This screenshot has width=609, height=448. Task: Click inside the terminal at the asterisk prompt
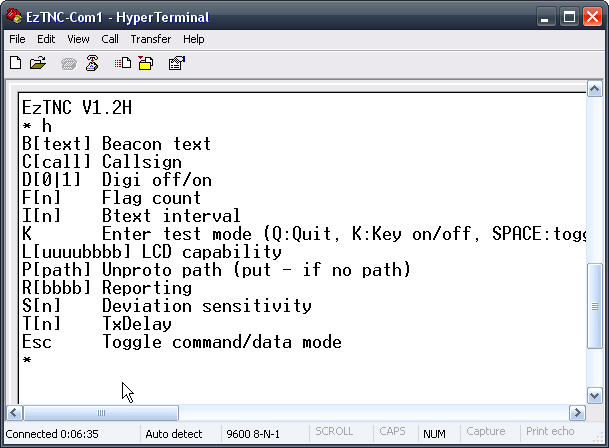click(26, 360)
